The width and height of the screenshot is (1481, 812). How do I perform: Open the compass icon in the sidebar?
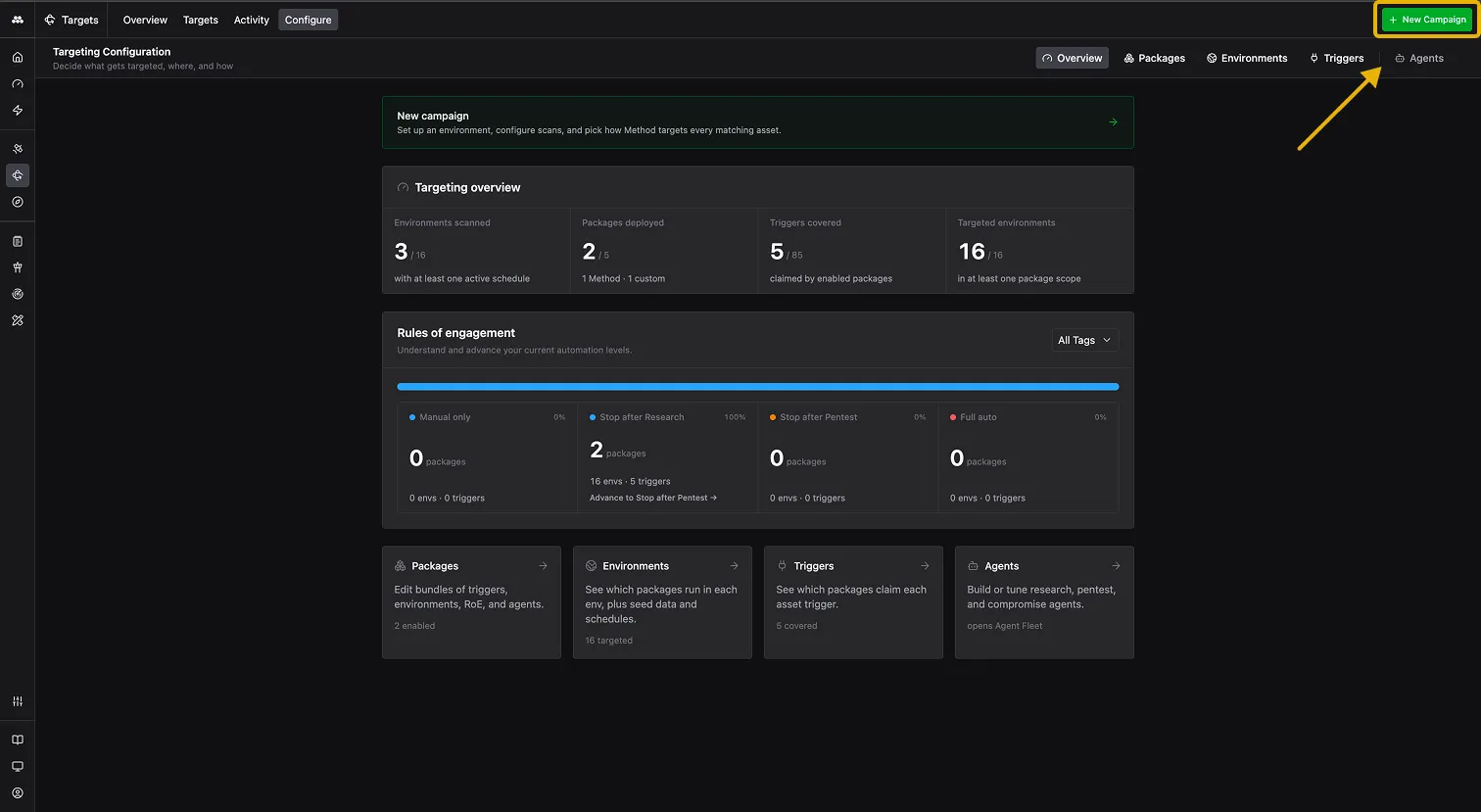point(18,202)
